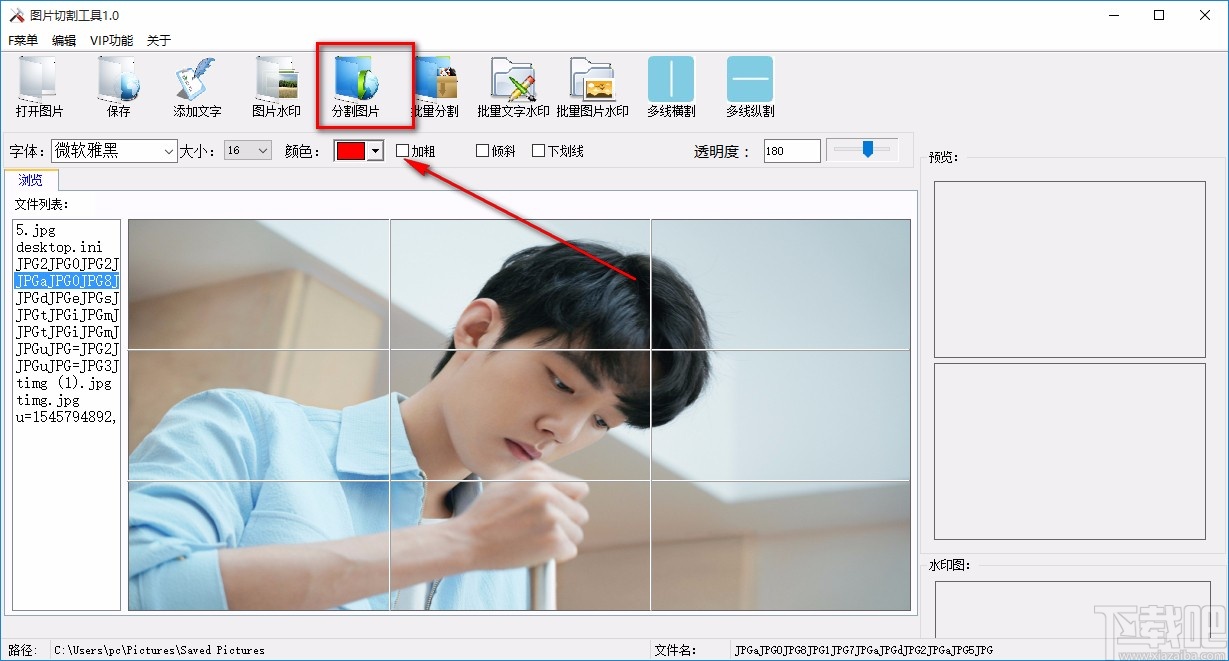
Task: Click the 保存 save icon
Action: click(118, 87)
